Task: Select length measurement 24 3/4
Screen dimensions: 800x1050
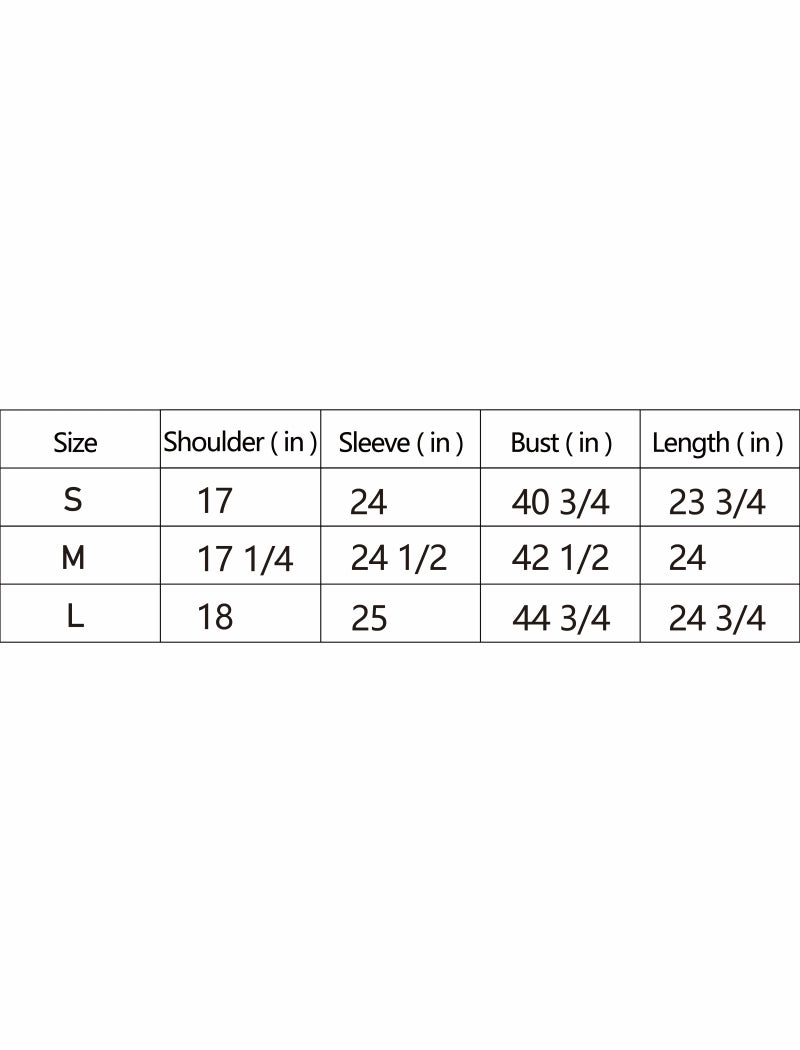Action: [717, 618]
